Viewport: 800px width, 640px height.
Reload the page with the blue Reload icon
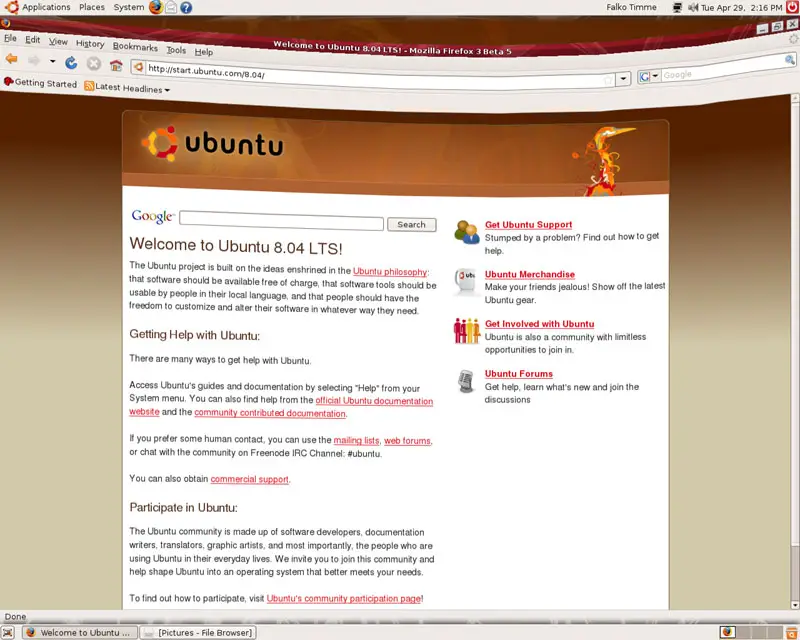pyautogui.click(x=71, y=63)
